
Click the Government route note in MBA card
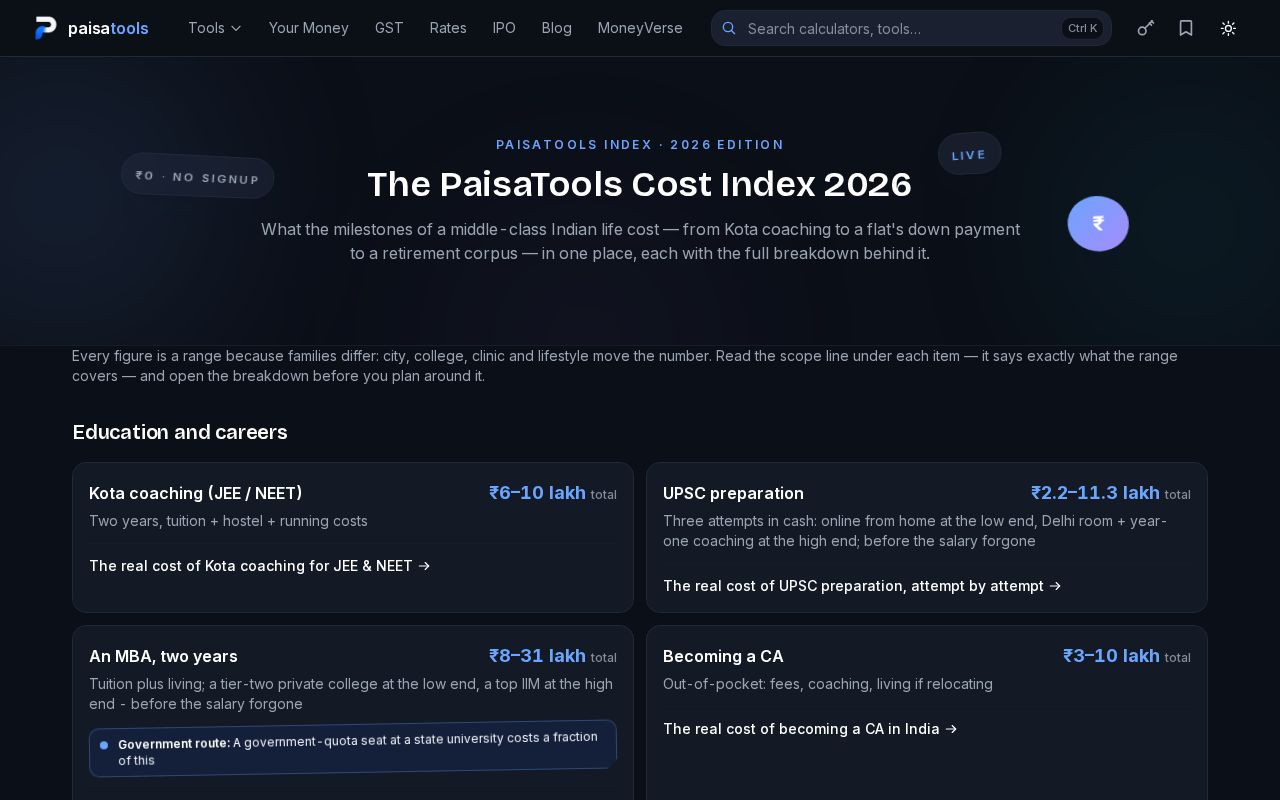tap(353, 748)
